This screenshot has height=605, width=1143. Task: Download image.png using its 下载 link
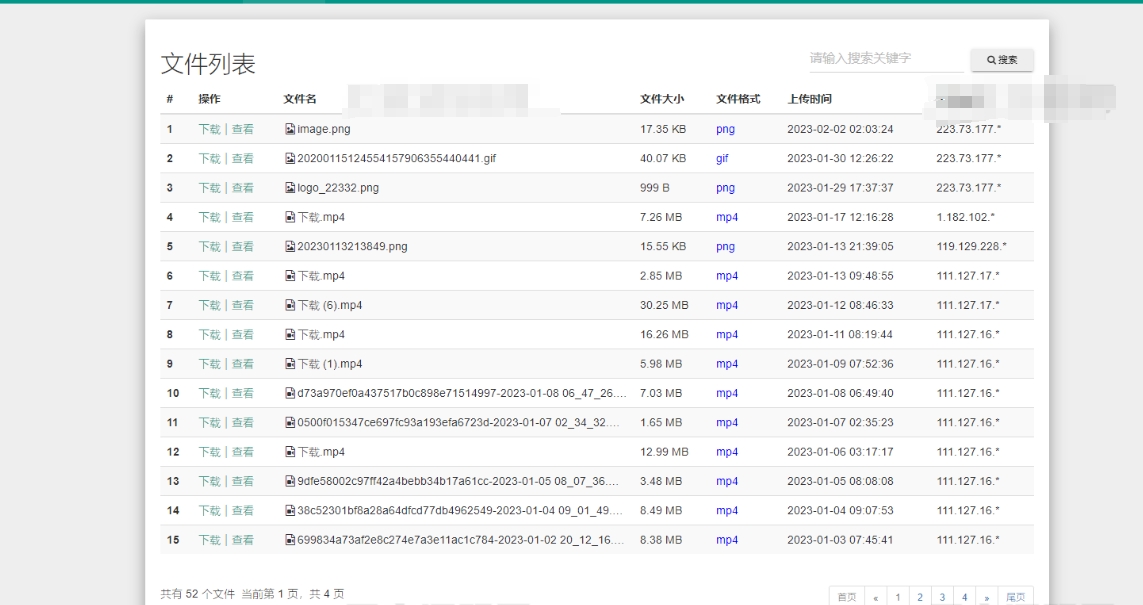click(x=209, y=129)
